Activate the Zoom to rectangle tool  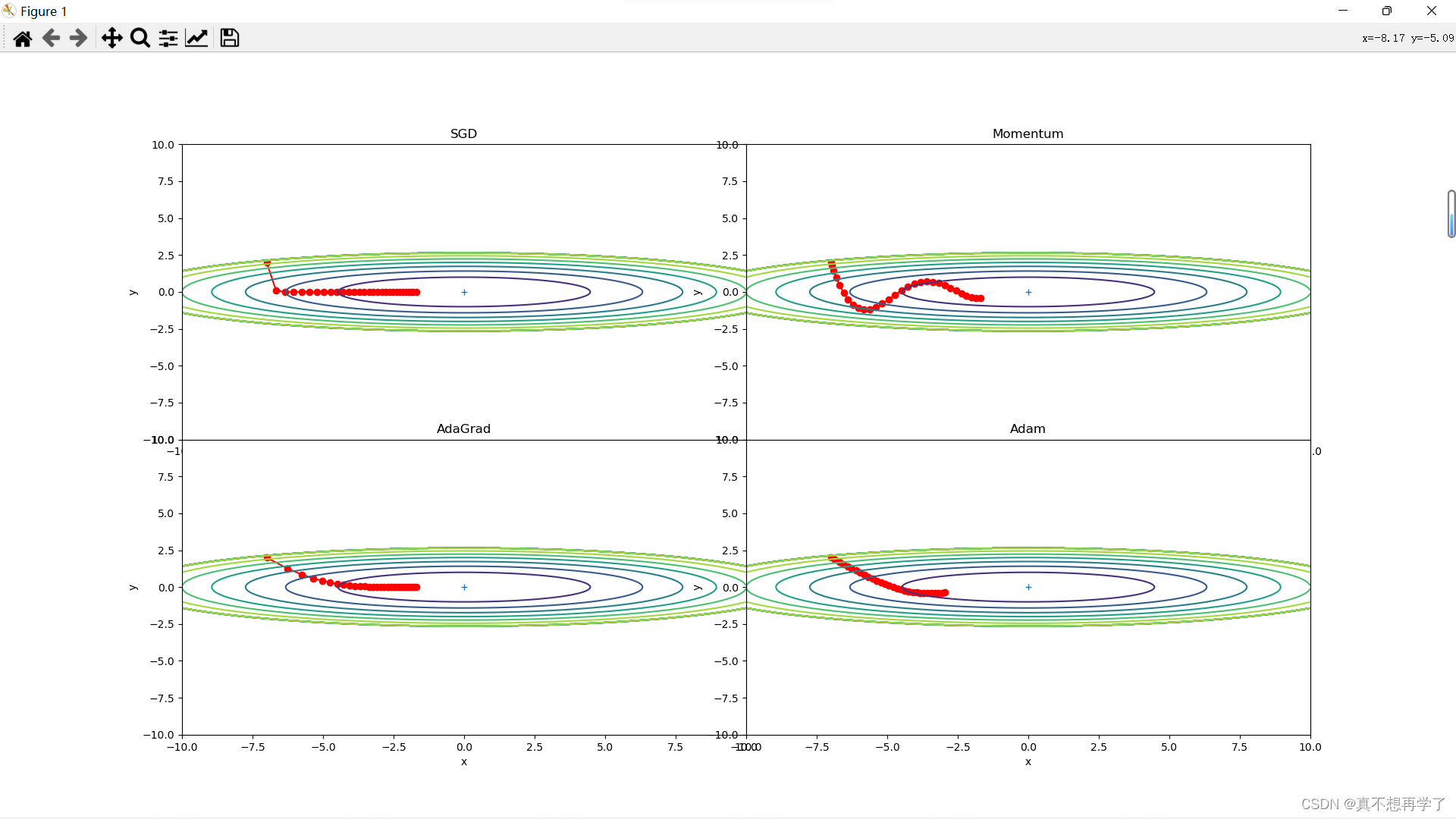[140, 38]
